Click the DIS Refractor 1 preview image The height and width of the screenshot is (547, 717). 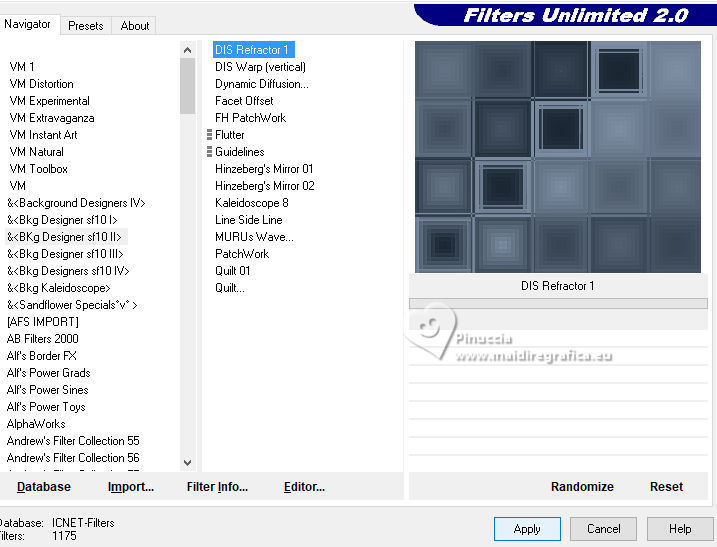558,157
